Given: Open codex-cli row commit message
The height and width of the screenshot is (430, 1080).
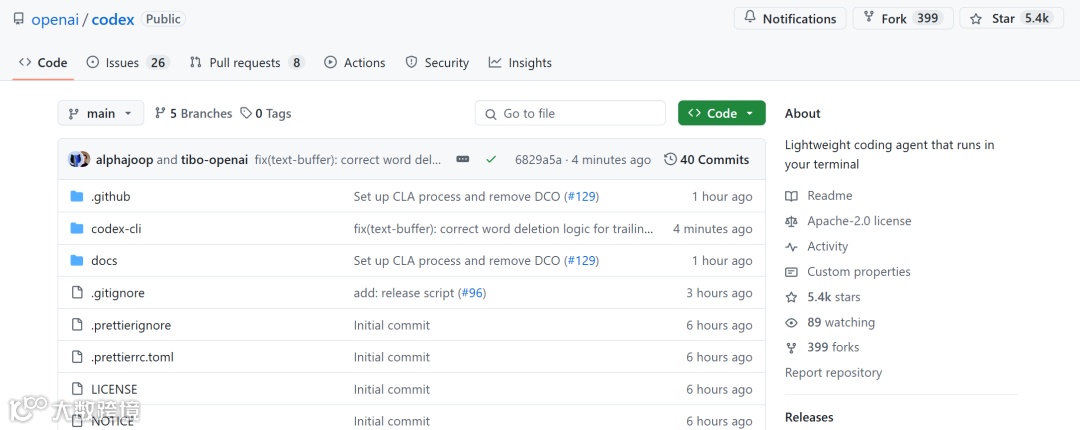Looking at the screenshot, I should point(503,229).
